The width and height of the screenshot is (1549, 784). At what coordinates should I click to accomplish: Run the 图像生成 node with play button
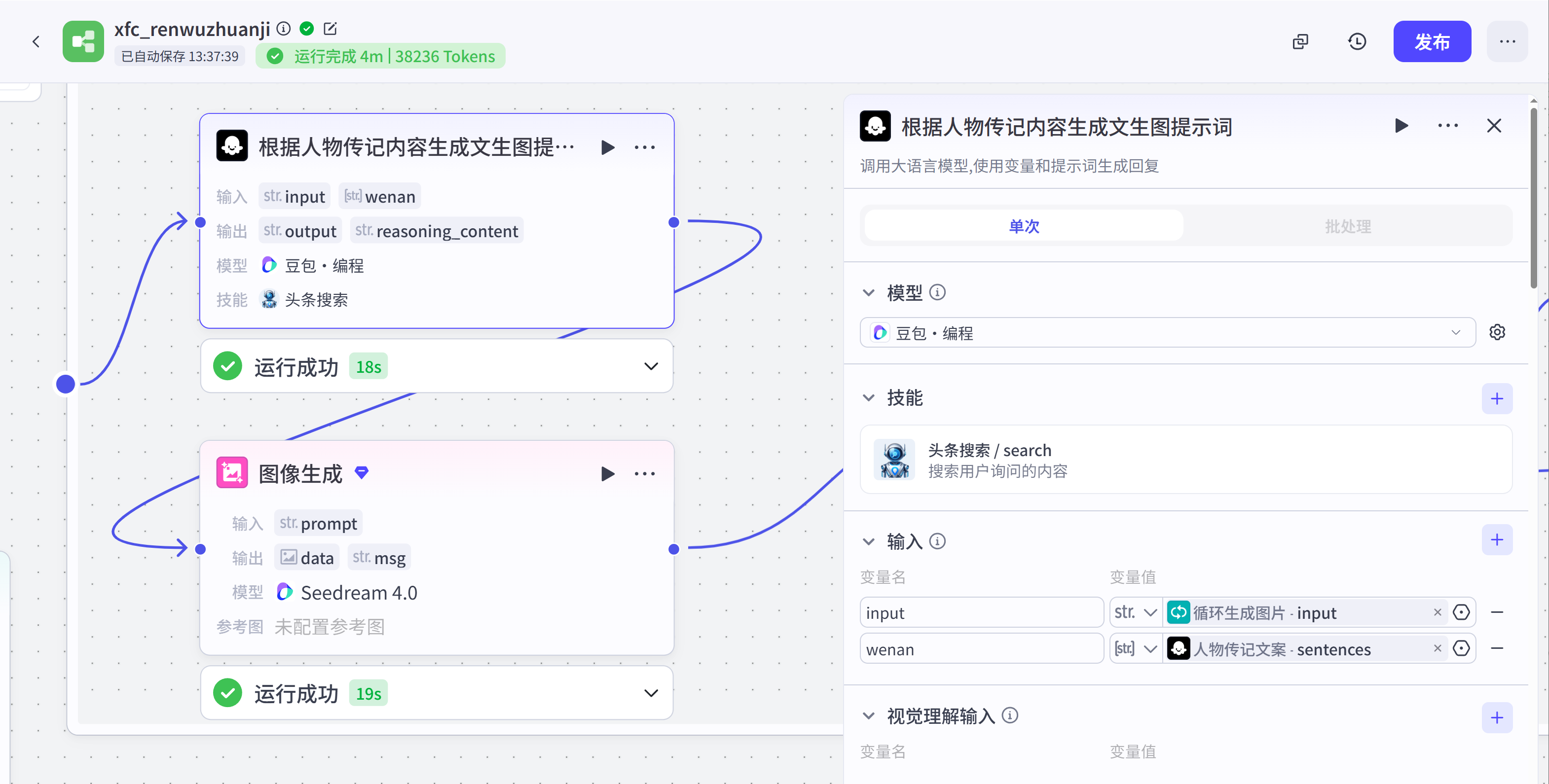[x=607, y=474]
